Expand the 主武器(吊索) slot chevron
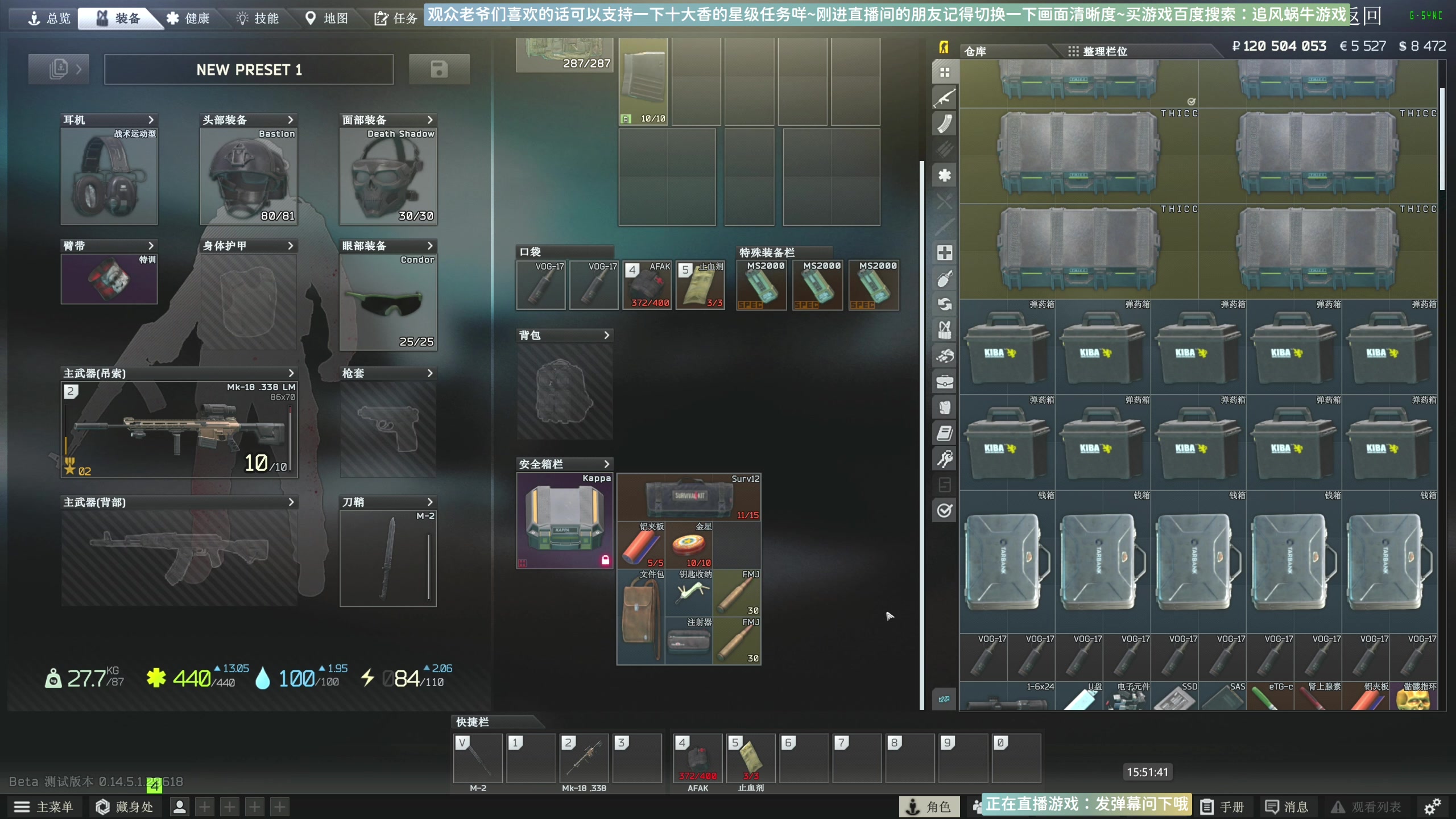1456x819 pixels. pyautogui.click(x=291, y=373)
